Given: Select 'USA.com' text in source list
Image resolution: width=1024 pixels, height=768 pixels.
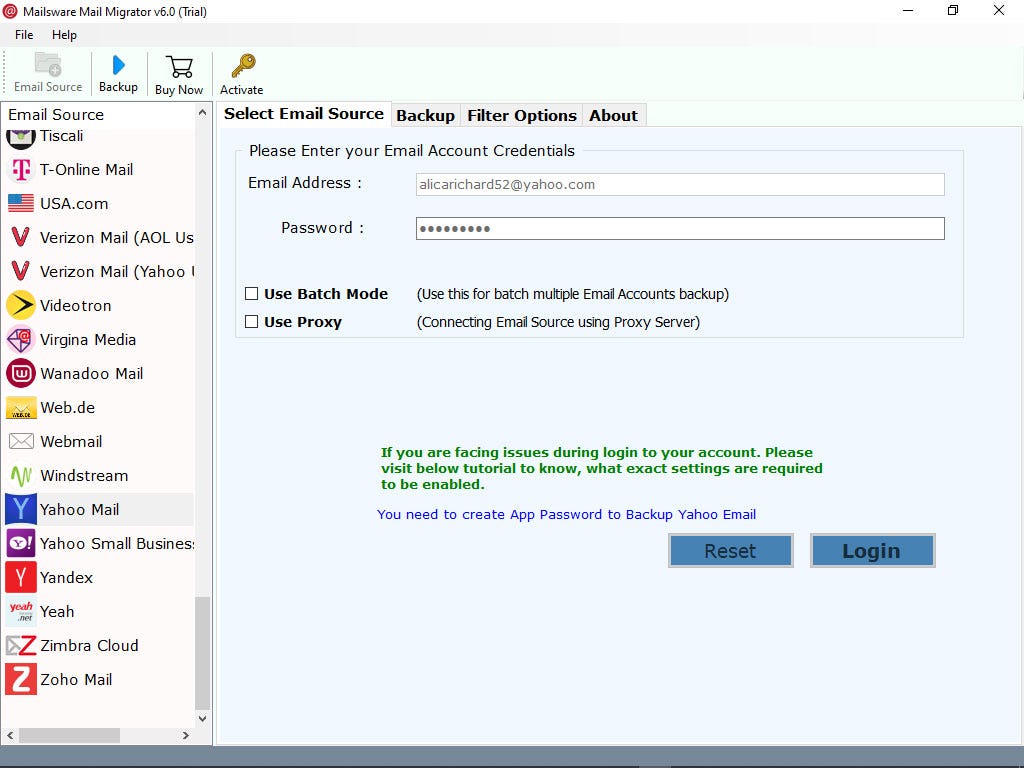Looking at the screenshot, I should pyautogui.click(x=74, y=204).
